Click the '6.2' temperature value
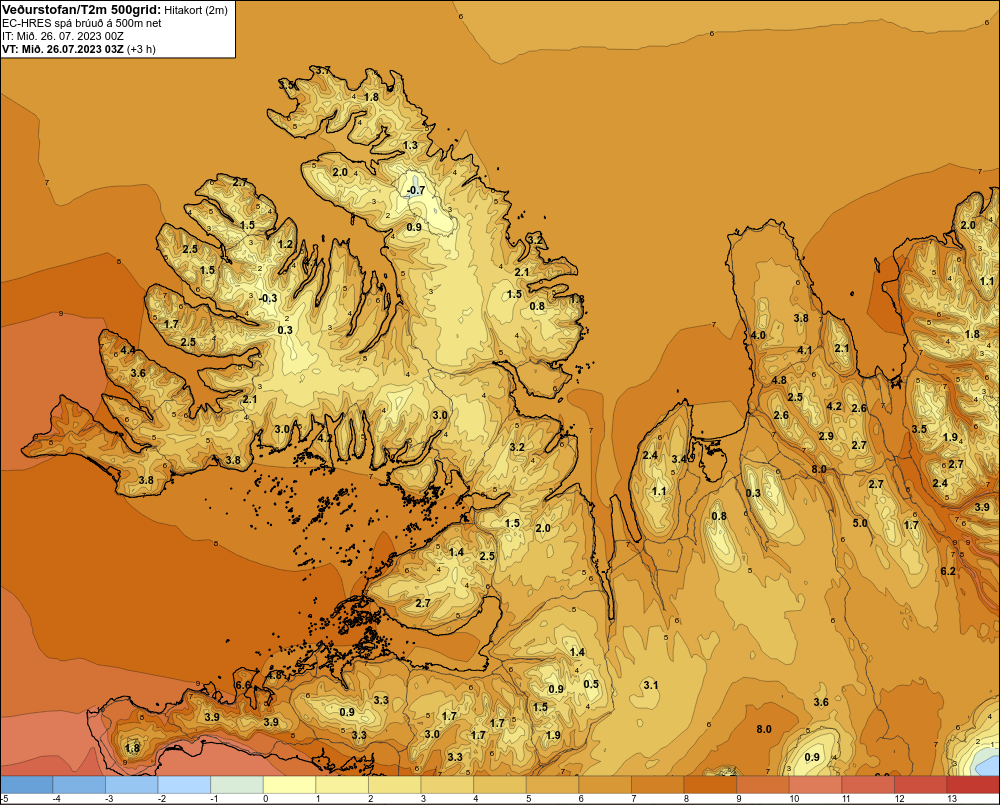 [948, 571]
